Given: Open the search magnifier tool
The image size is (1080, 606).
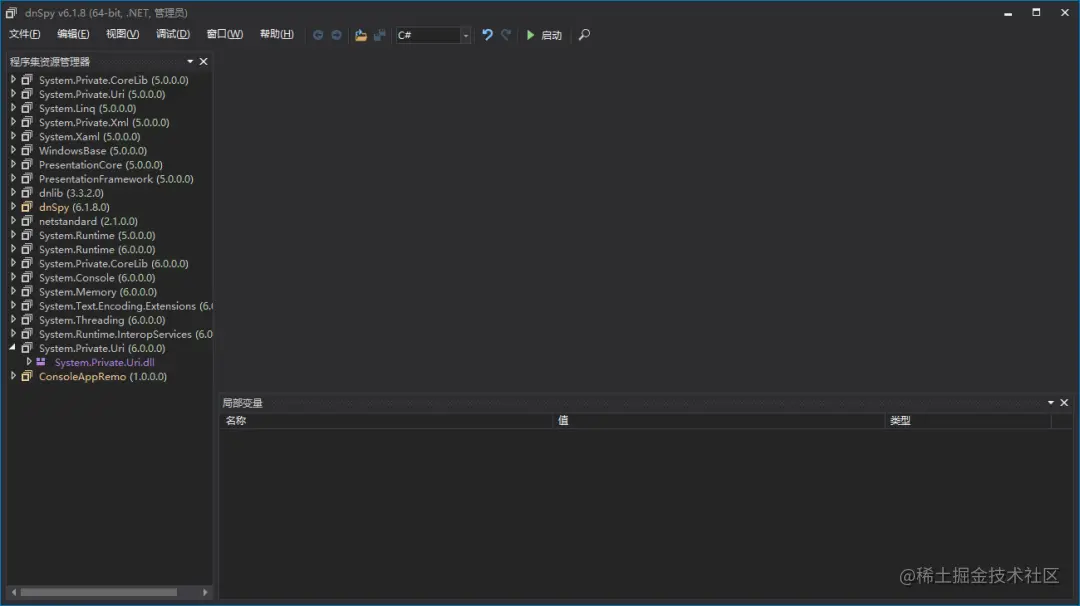Looking at the screenshot, I should tap(584, 34).
